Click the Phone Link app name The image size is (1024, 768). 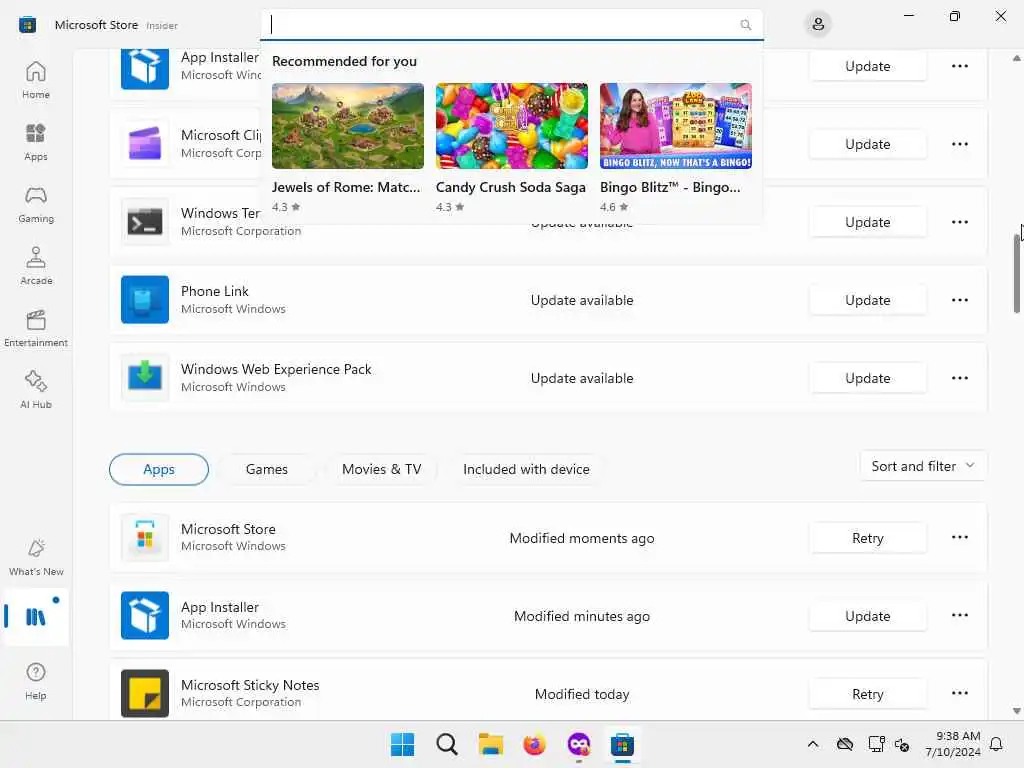(214, 291)
